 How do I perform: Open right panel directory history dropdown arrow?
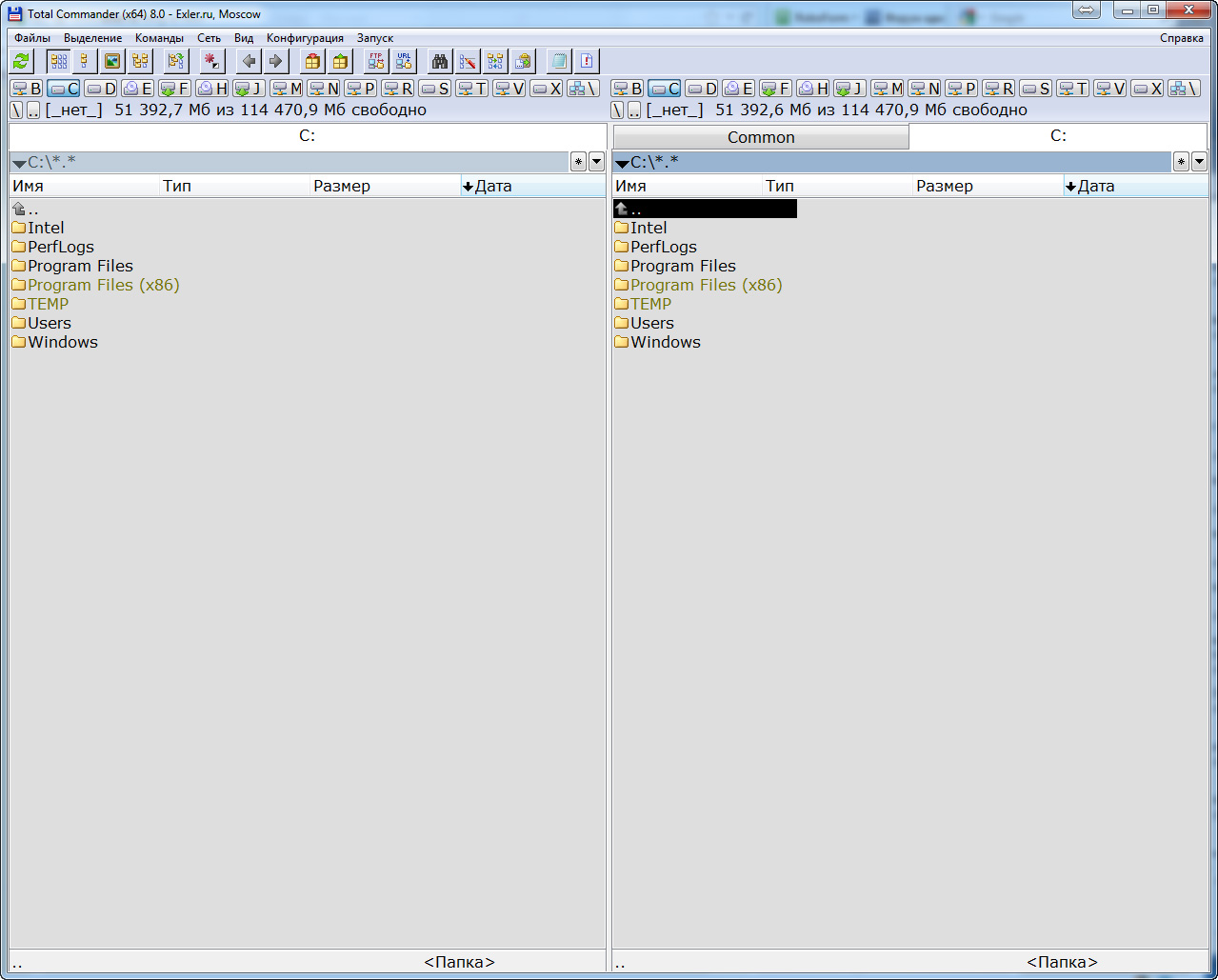[x=1199, y=162]
